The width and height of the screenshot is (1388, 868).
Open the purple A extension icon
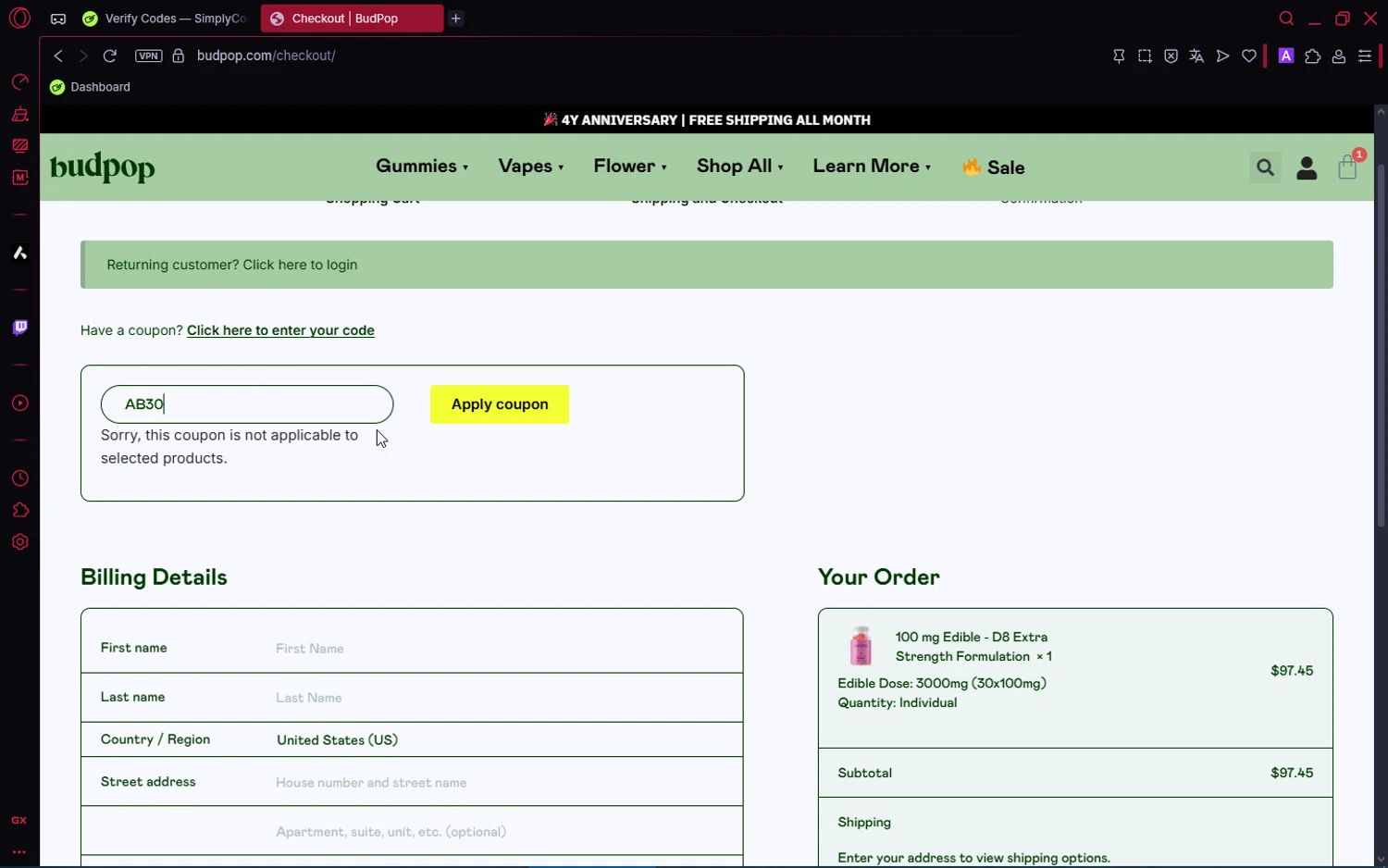click(x=1286, y=56)
